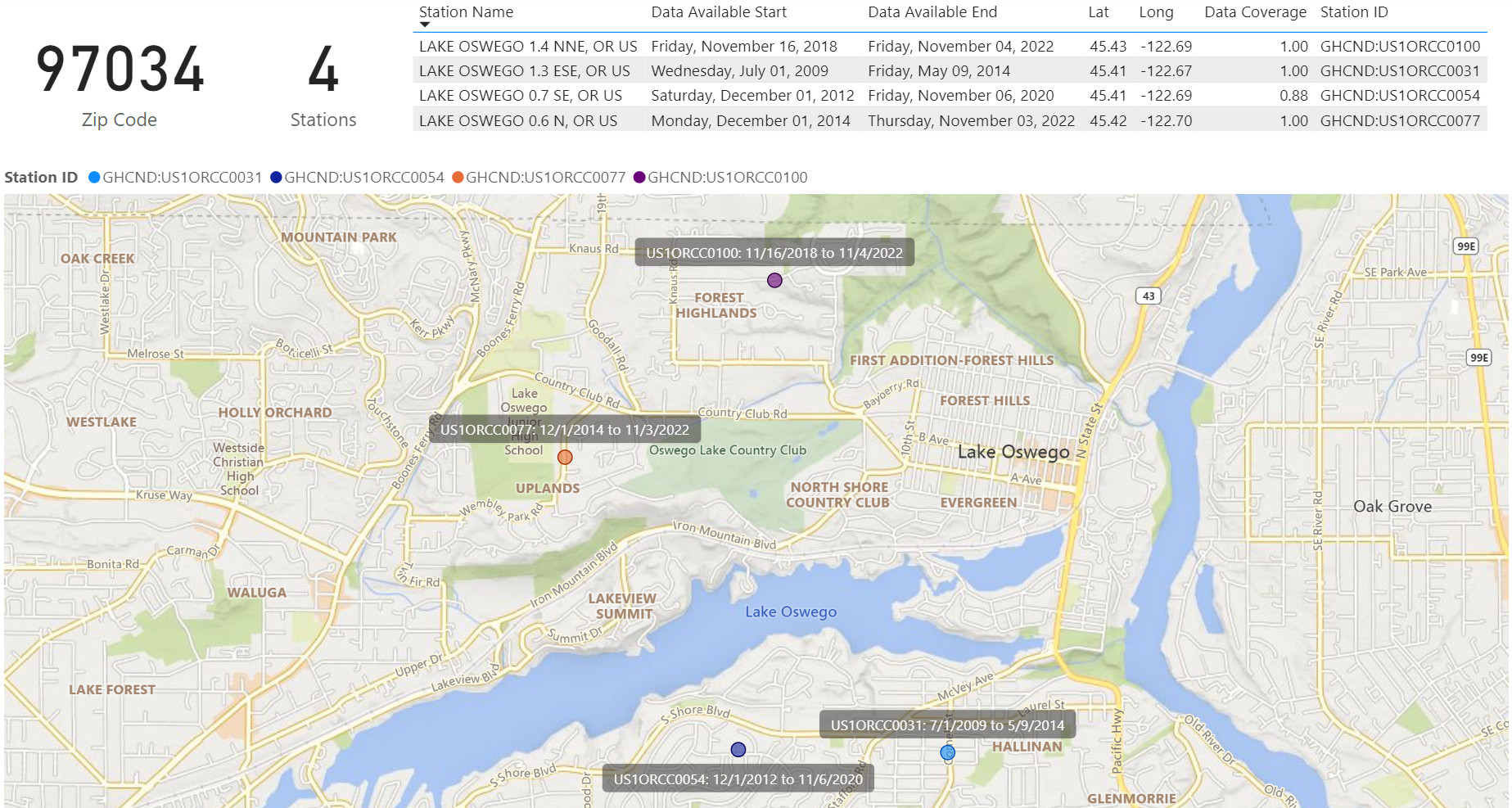Click the orange legend dot for US1ORCC0077
Image resolution: width=1512 pixels, height=808 pixels.
(458, 178)
